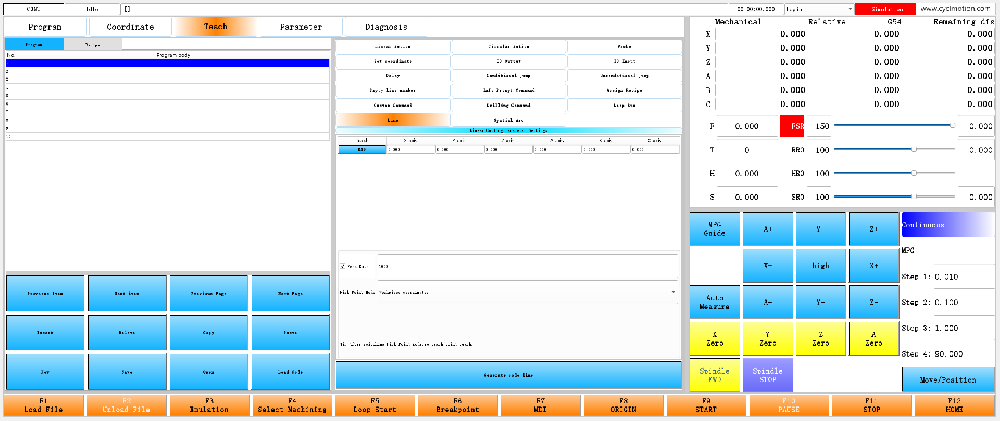Click the X- jog button
This screenshot has height=421, width=1000.
(x=768, y=265)
